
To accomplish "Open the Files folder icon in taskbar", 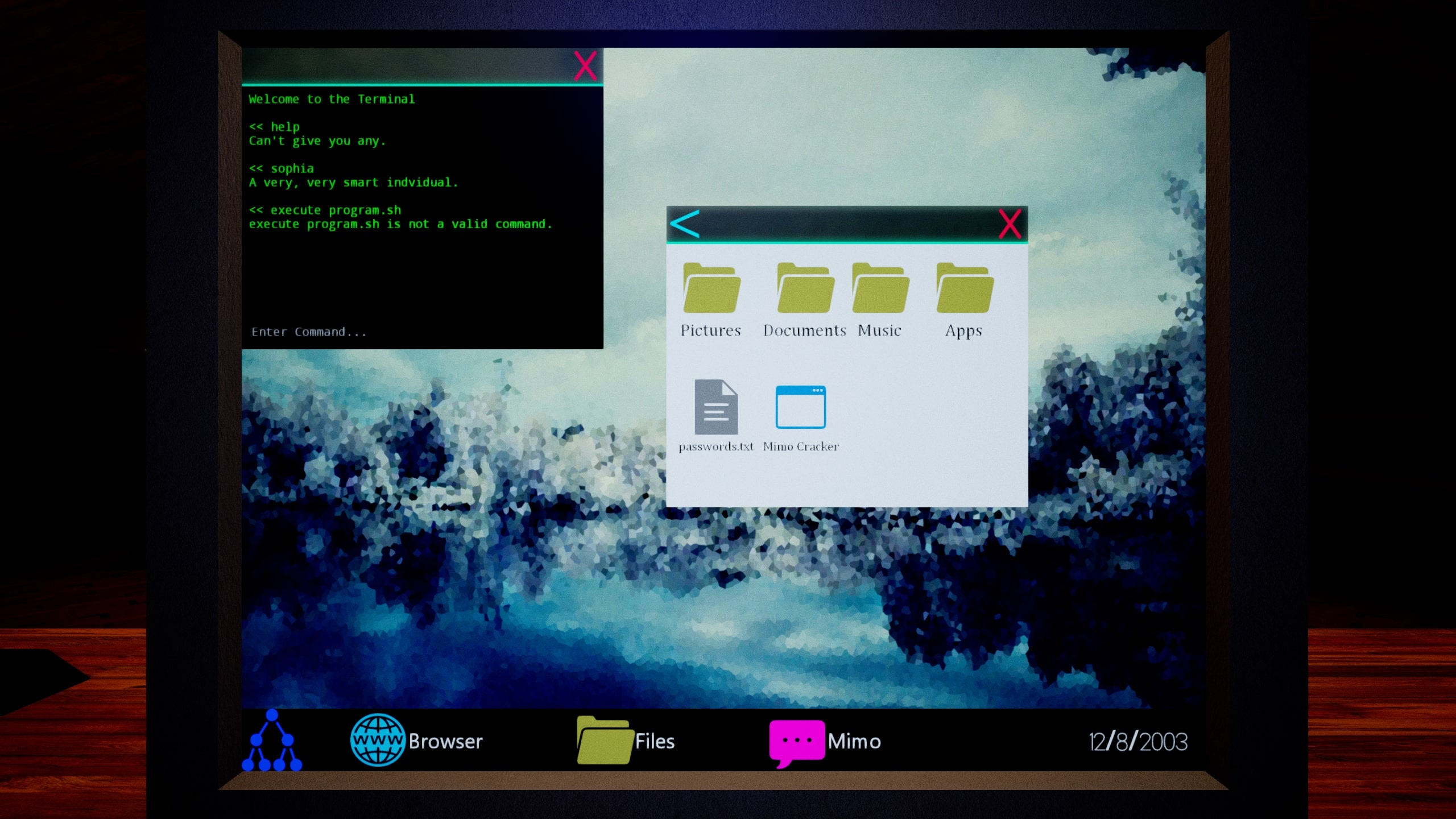I will coord(605,740).
